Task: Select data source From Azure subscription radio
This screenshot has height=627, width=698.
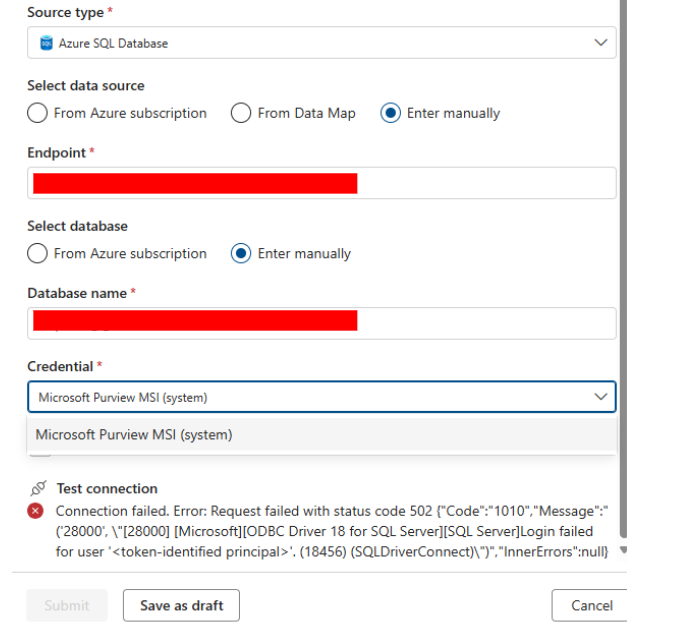Action: [x=37, y=113]
